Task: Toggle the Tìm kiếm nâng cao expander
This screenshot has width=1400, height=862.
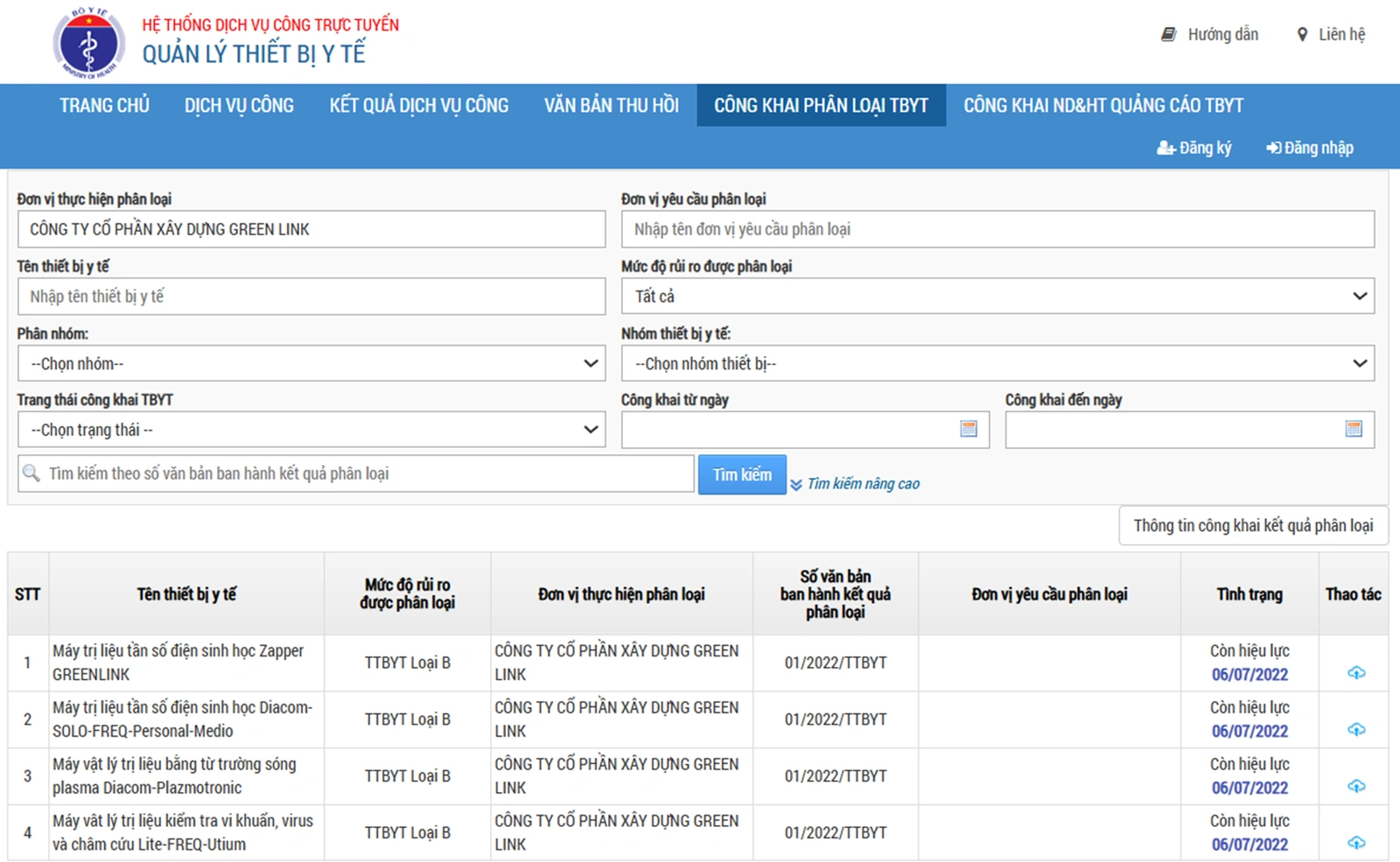Action: tap(854, 484)
